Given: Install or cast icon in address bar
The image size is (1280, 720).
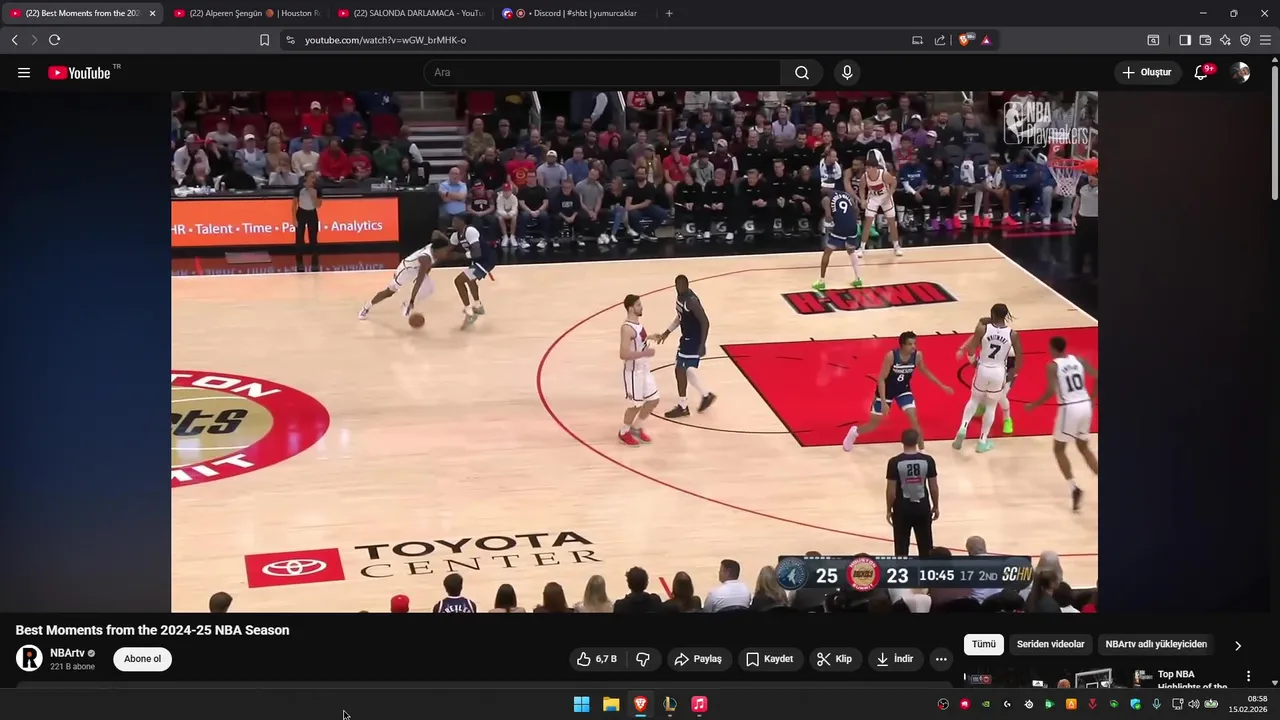Looking at the screenshot, I should tap(917, 40).
